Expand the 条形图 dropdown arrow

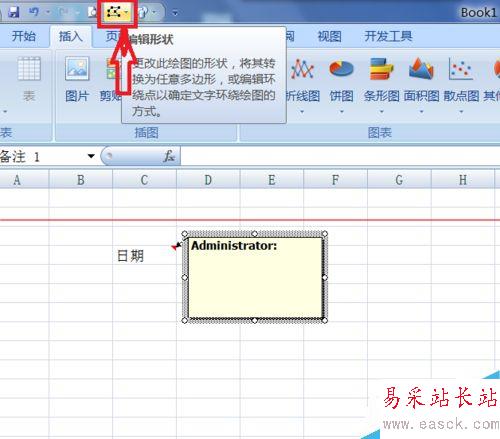tap(382, 112)
